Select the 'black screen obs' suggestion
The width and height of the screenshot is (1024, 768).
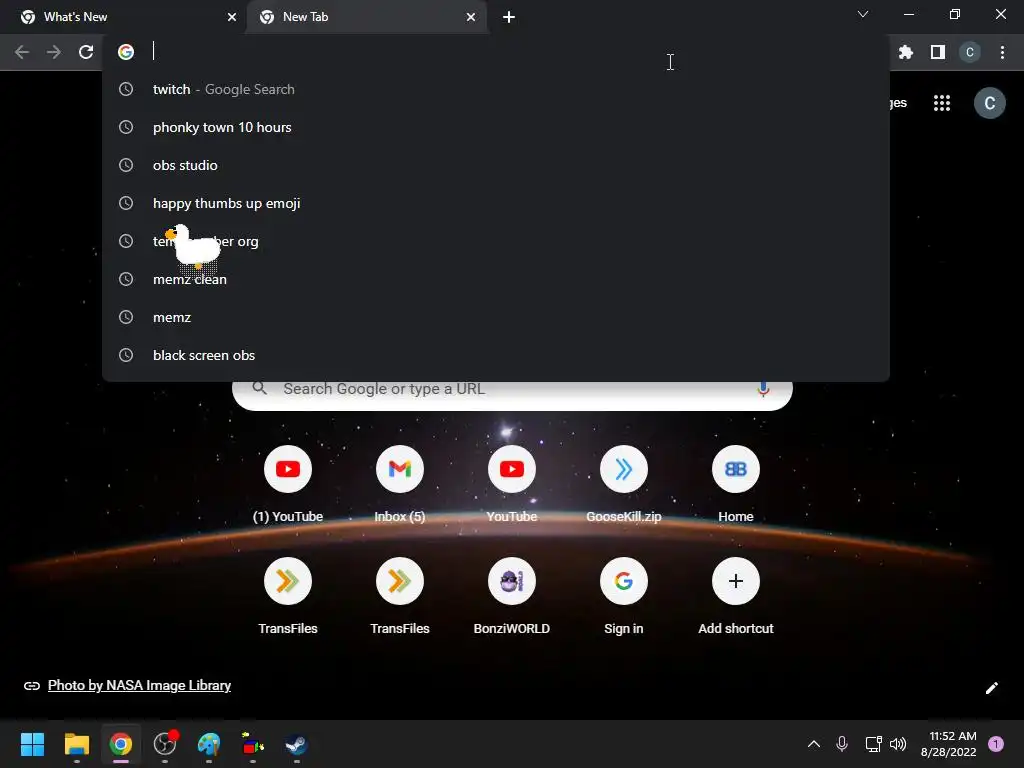pyautogui.click(x=496, y=355)
